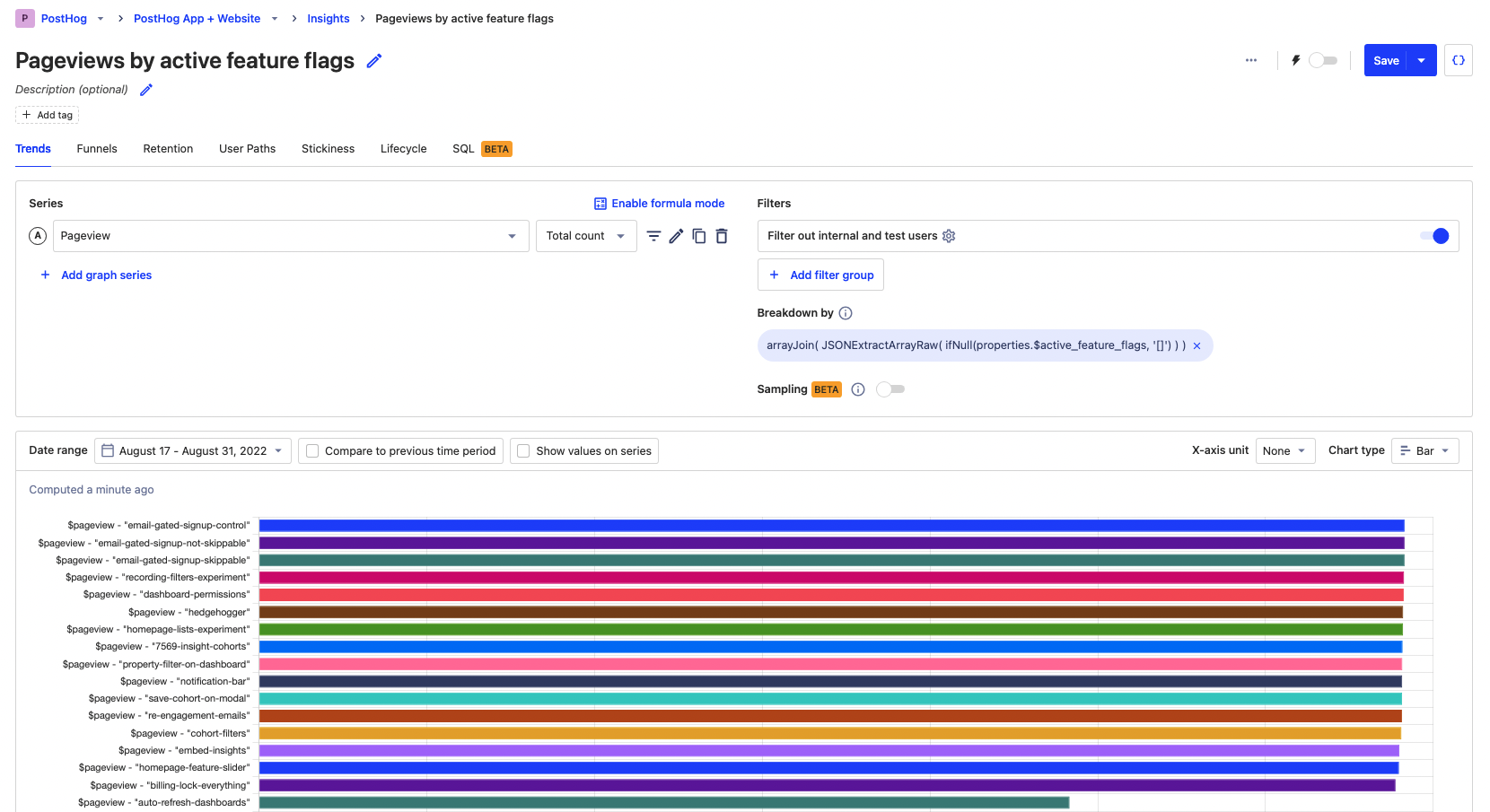Check Compare to previous time period

[x=313, y=451]
